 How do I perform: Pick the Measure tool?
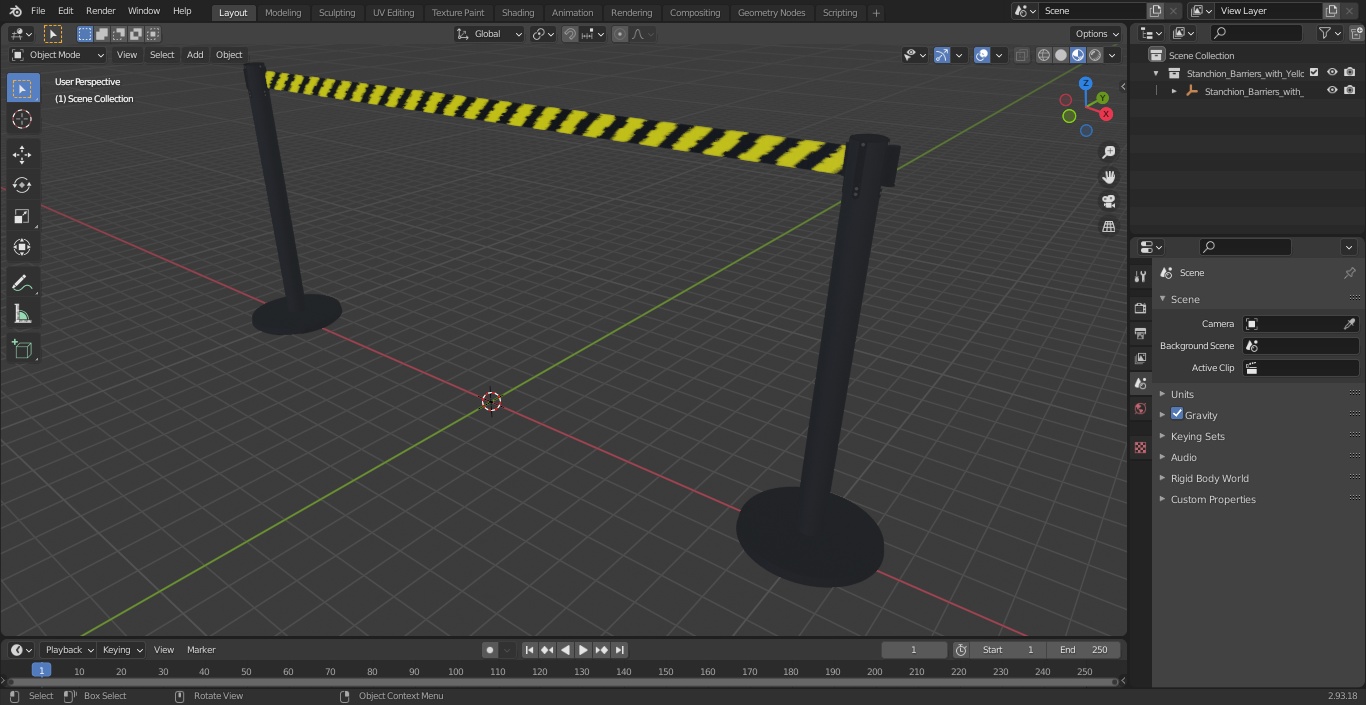pos(22,314)
